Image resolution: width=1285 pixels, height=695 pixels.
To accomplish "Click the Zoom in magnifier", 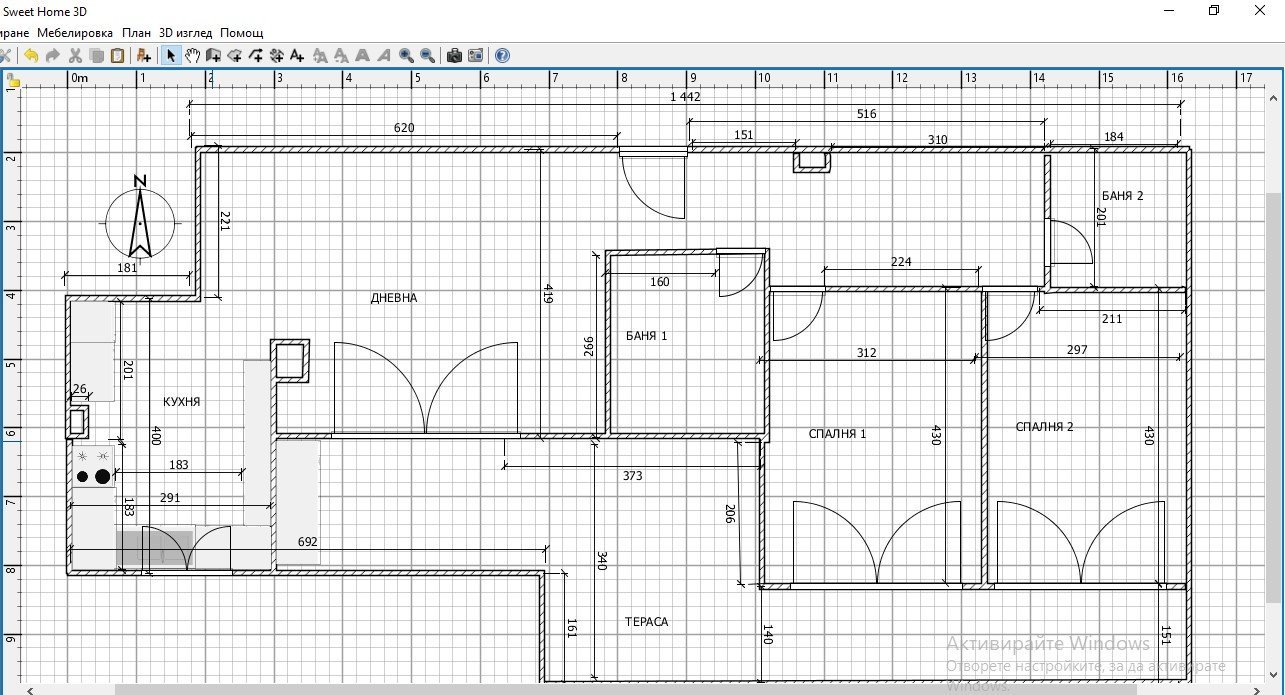I will point(407,56).
